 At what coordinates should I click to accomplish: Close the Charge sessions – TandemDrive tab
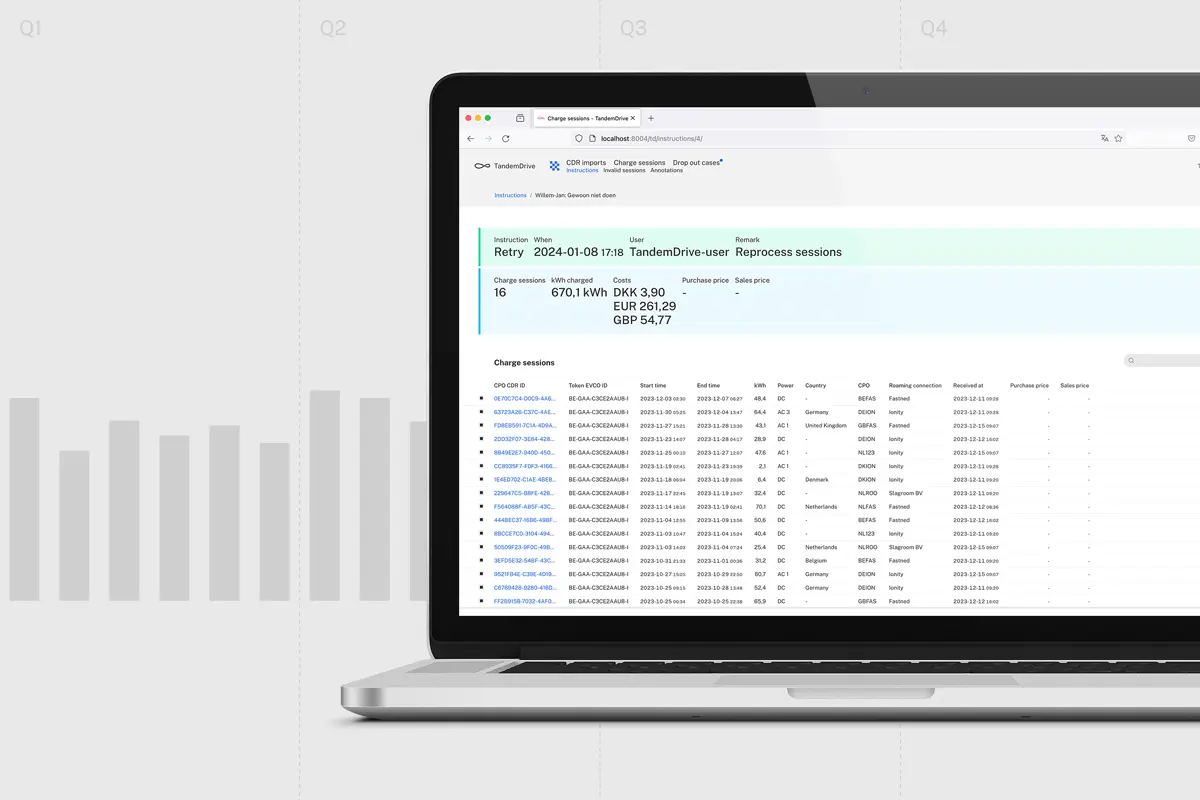click(x=632, y=118)
